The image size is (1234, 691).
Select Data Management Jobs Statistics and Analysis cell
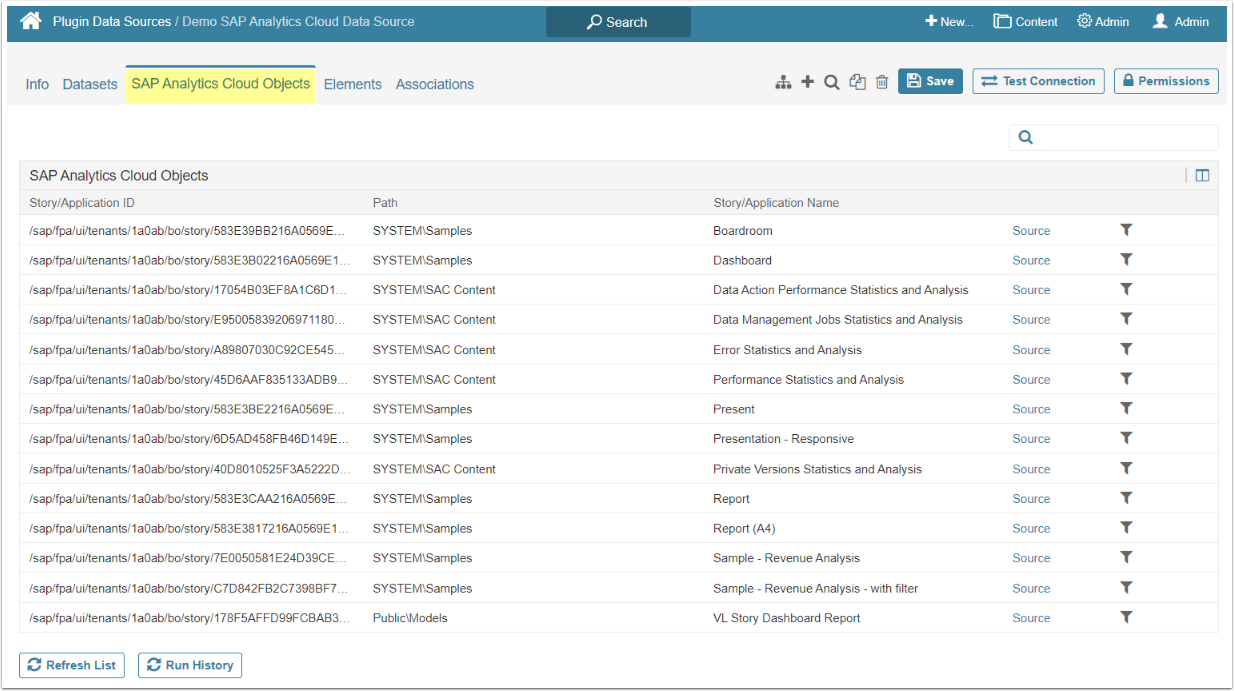click(837, 320)
